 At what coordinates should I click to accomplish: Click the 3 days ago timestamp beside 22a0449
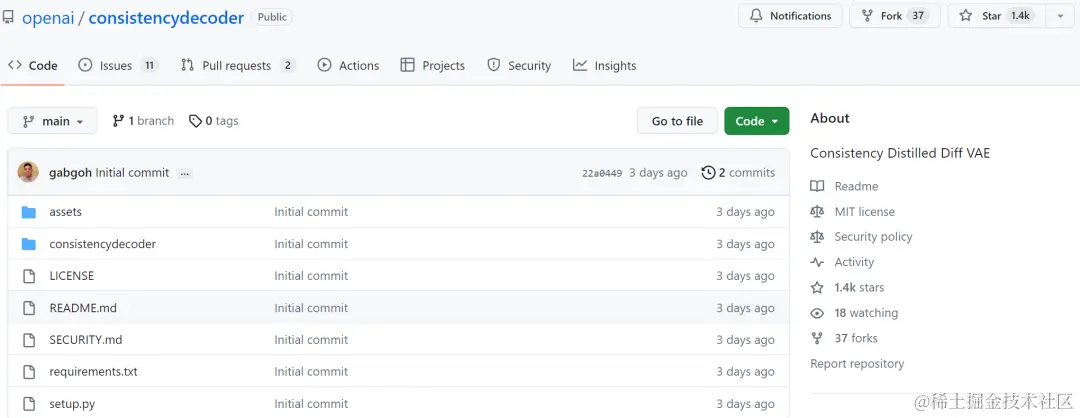coord(656,173)
